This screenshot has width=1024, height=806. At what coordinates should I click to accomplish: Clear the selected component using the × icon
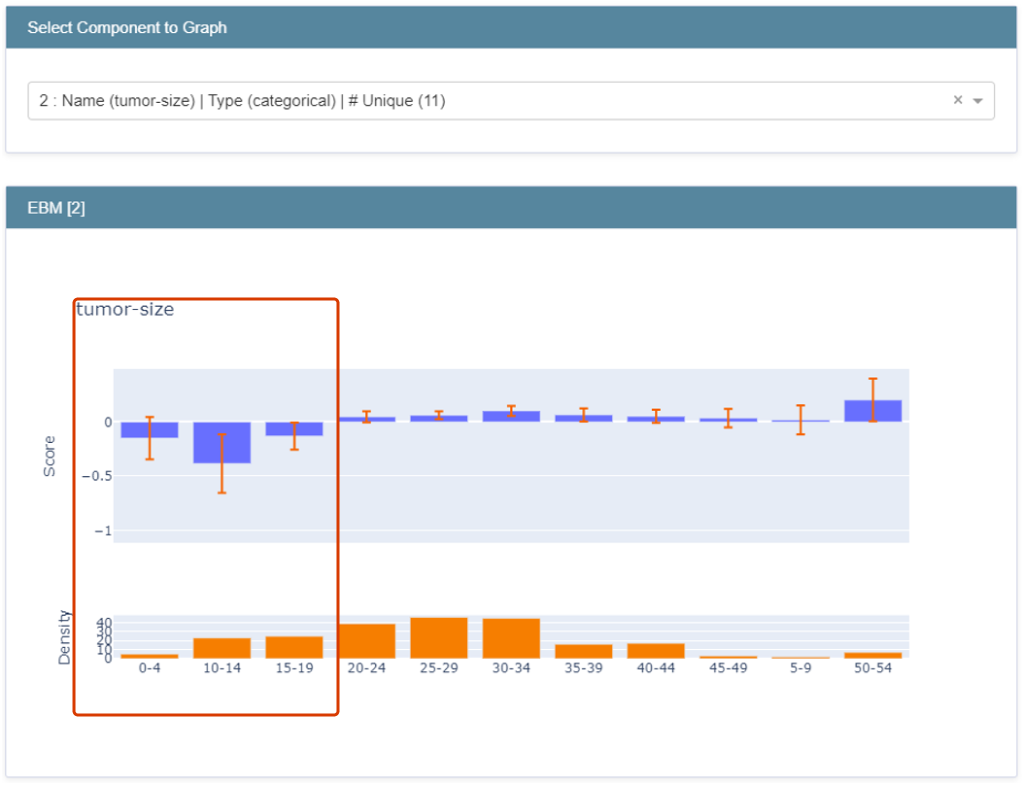pos(956,100)
